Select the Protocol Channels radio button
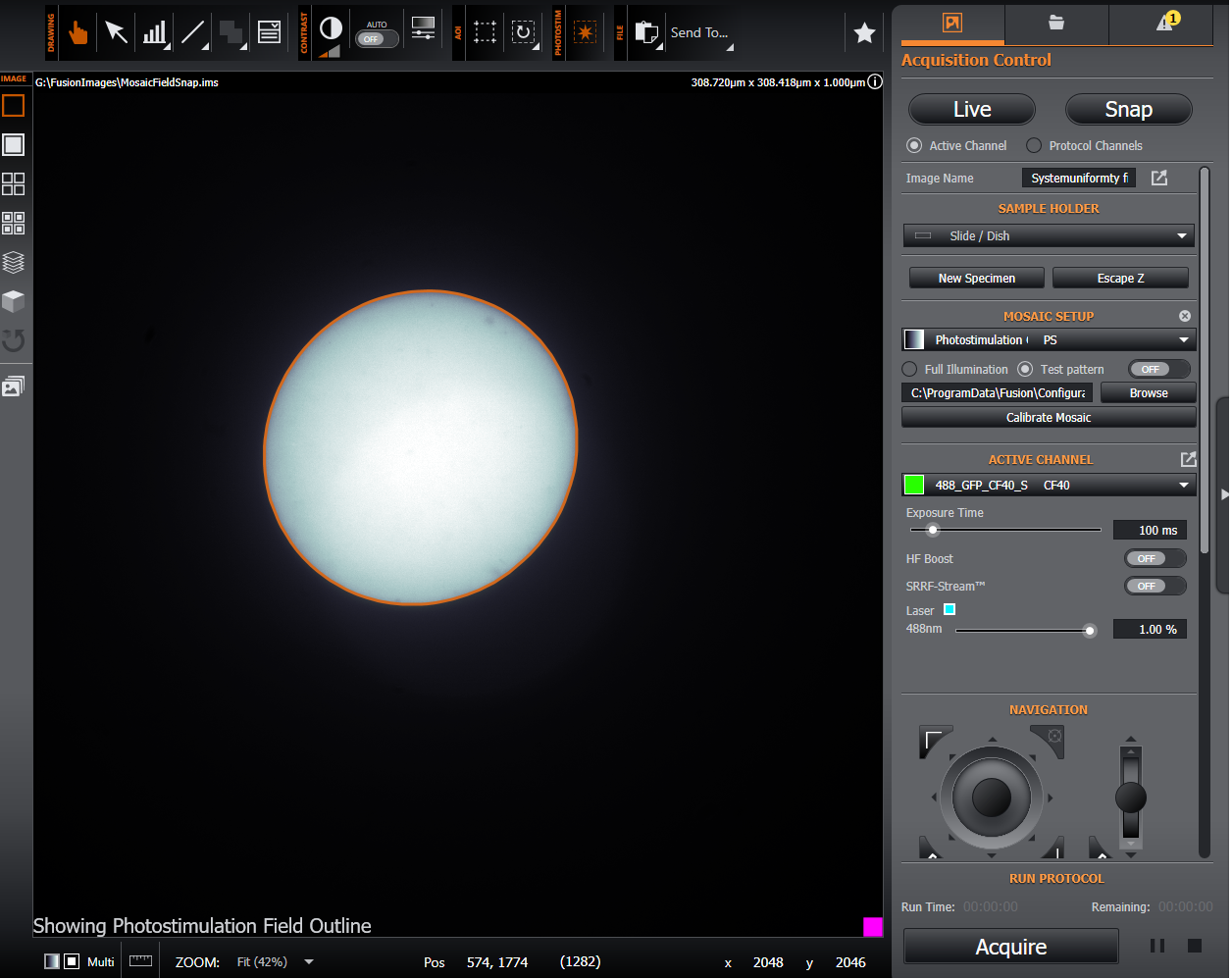The height and width of the screenshot is (979, 1232). point(1034,146)
